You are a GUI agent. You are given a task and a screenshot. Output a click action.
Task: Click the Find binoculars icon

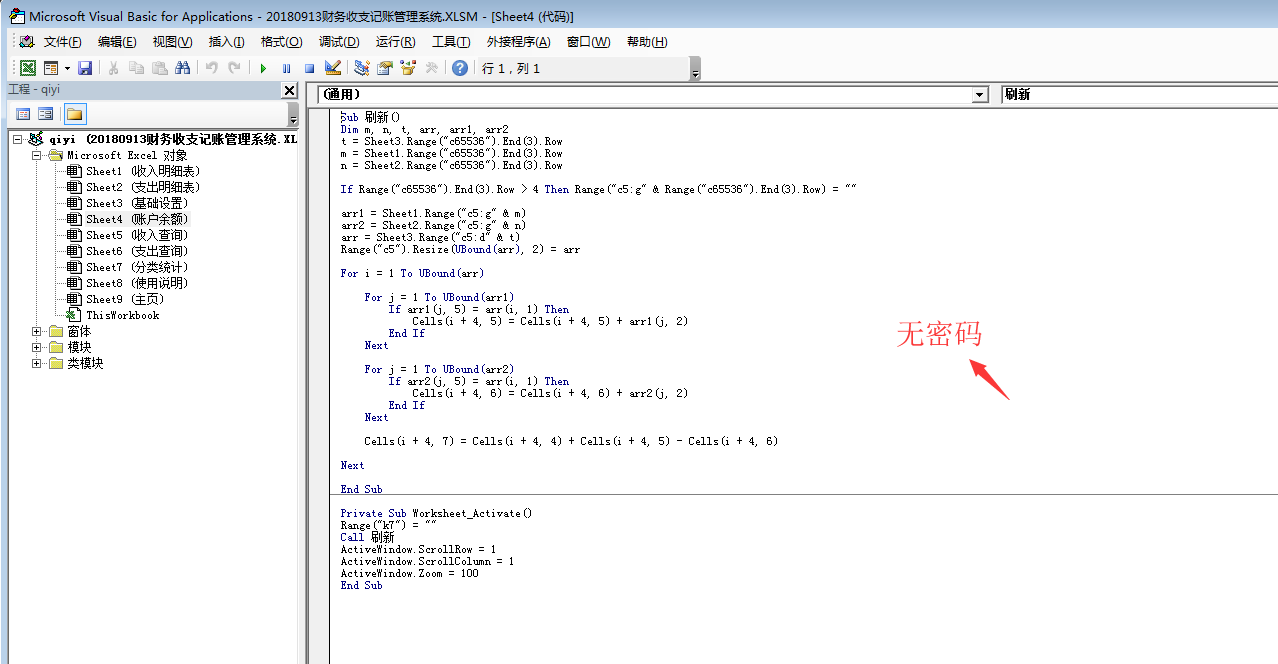(182, 68)
